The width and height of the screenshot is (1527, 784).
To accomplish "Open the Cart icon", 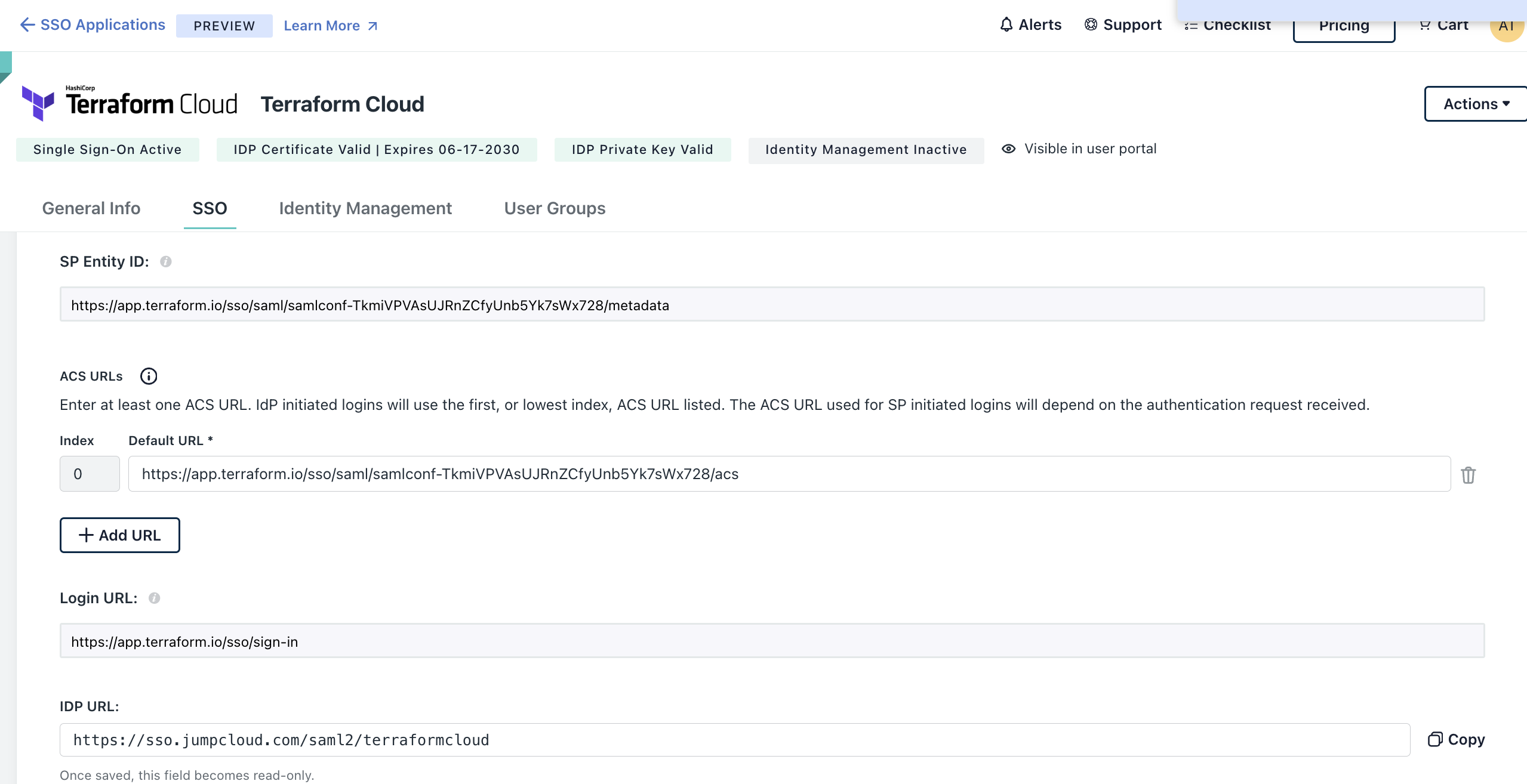I will coord(1425,25).
